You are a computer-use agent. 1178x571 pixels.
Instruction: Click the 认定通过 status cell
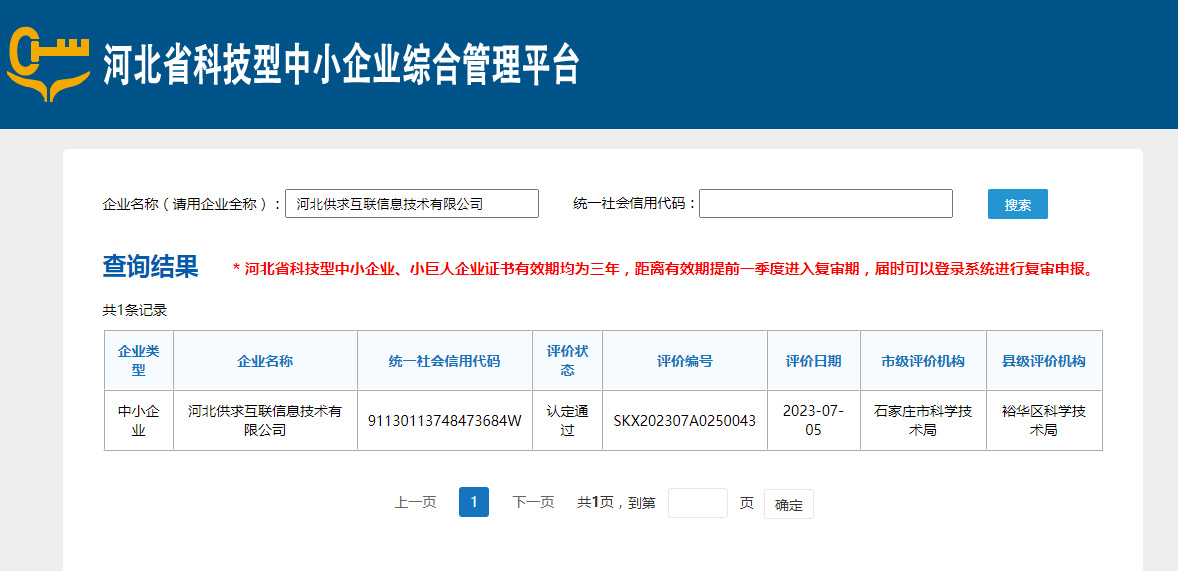point(567,420)
